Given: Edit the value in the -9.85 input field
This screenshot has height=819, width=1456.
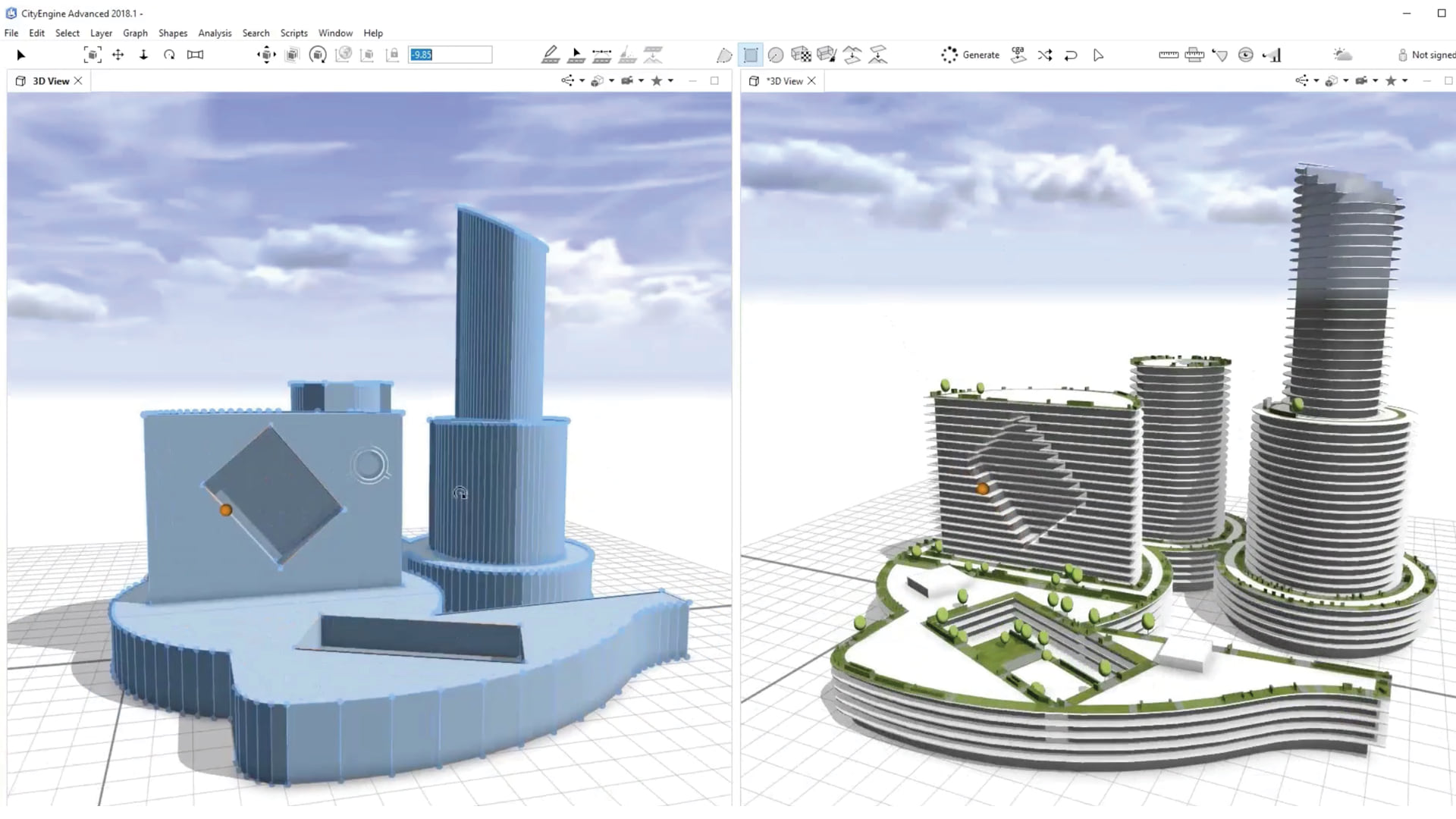Looking at the screenshot, I should 449,55.
